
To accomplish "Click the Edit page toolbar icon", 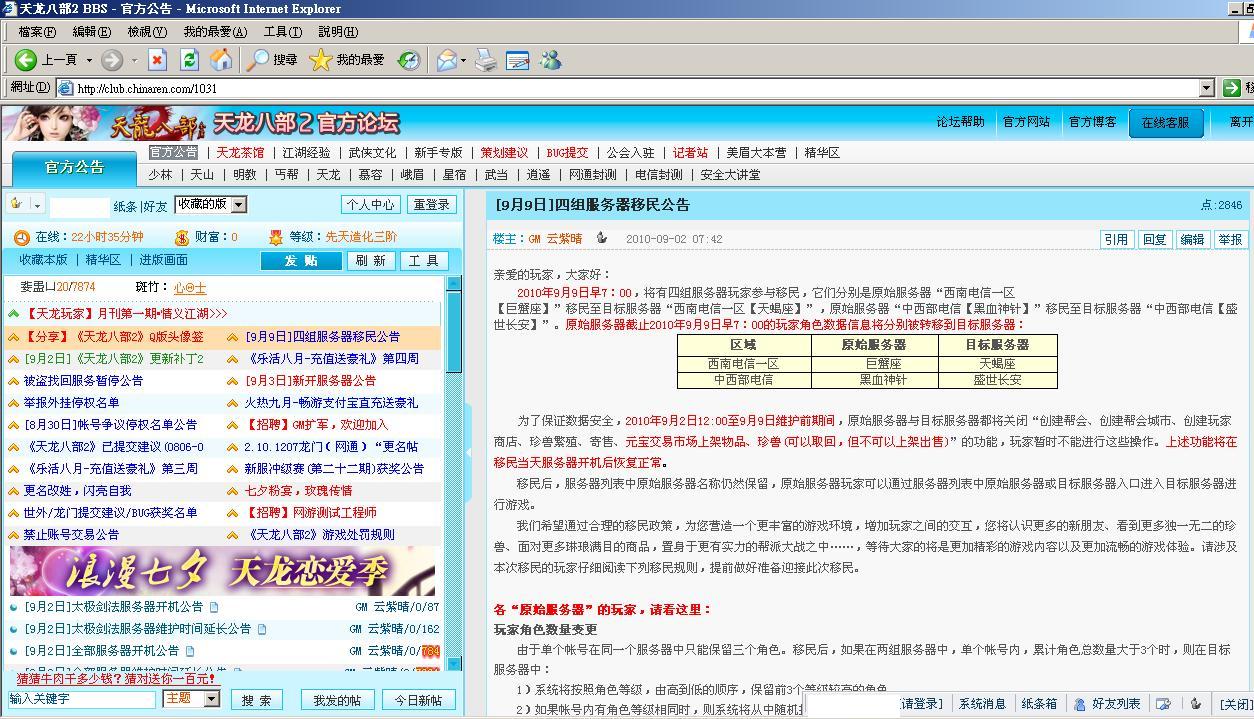I will coord(518,60).
